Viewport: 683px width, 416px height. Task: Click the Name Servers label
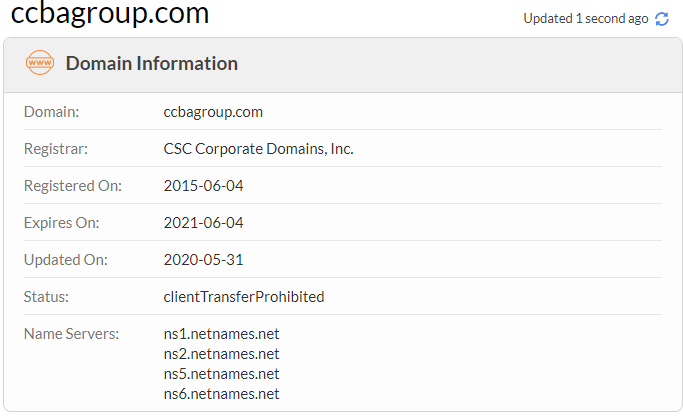click(71, 334)
